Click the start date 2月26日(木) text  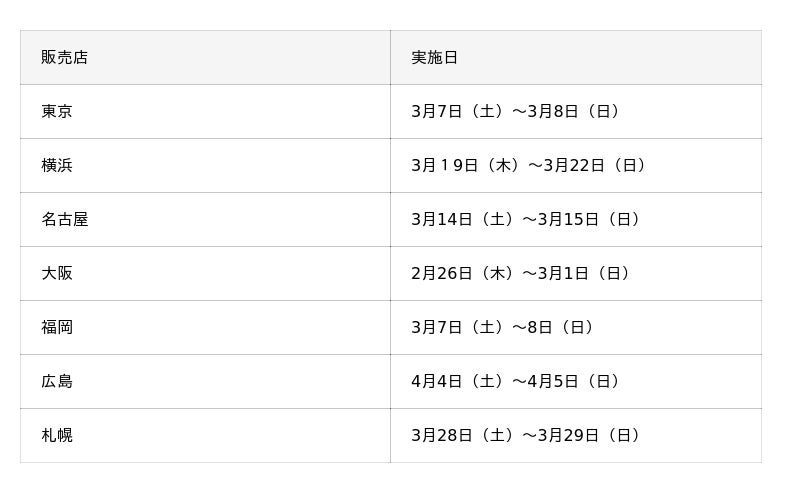tap(465, 274)
